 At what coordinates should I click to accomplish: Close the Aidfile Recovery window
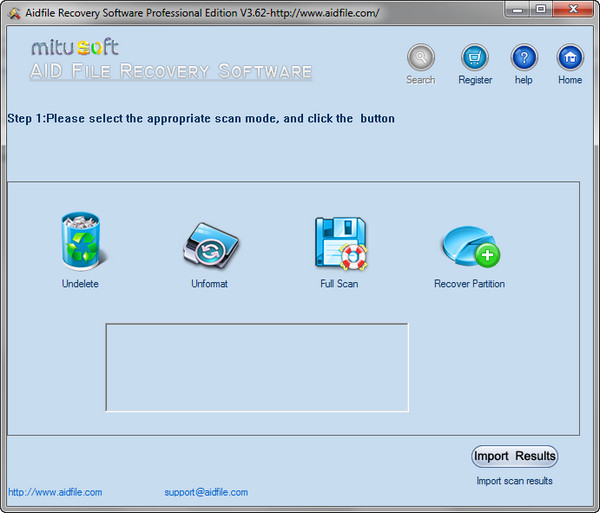coord(573,10)
